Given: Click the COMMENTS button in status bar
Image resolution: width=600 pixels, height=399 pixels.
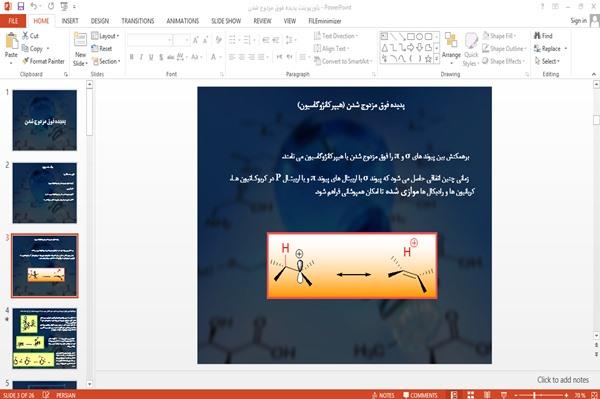Looking at the screenshot, I should click(420, 395).
